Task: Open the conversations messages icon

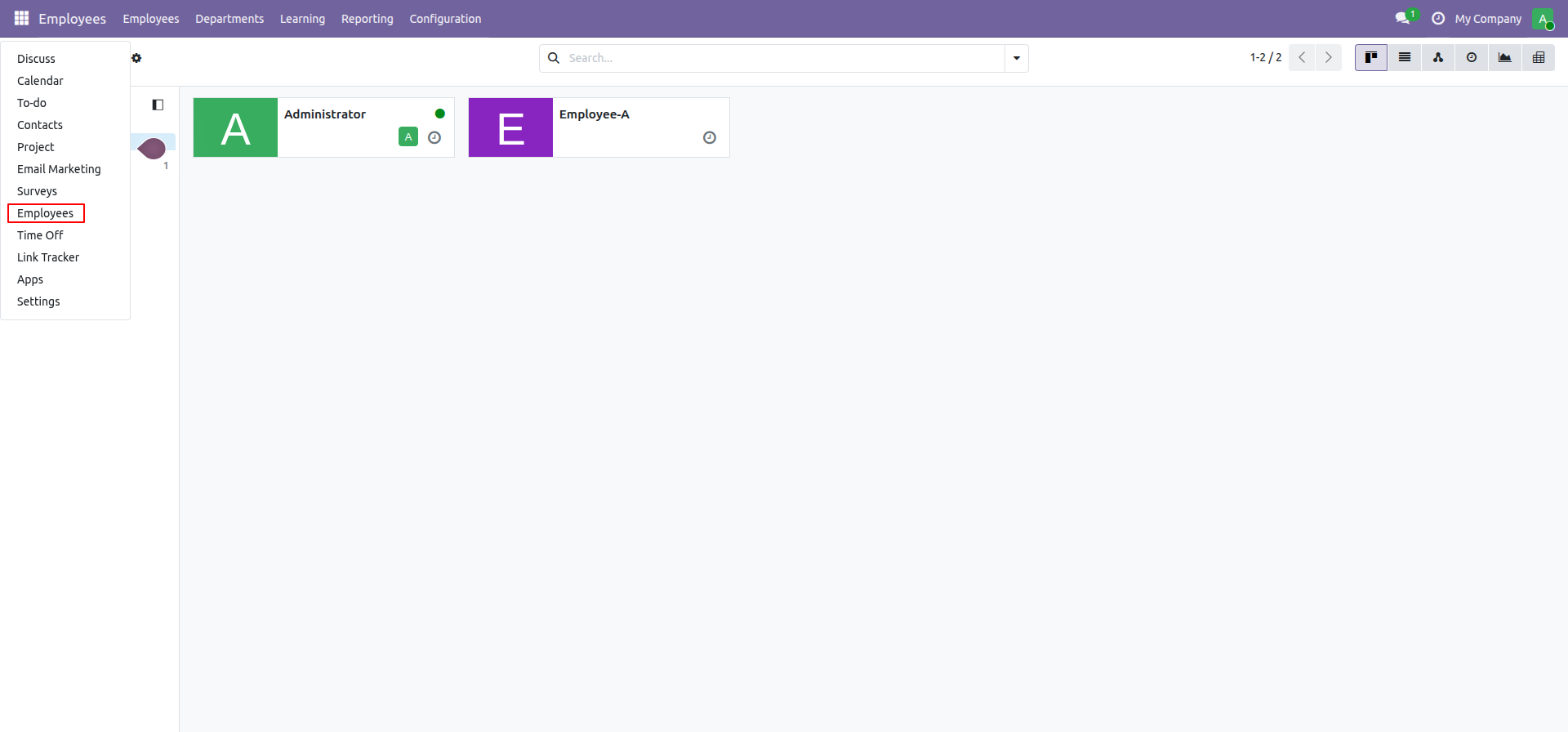Action: point(1403,18)
